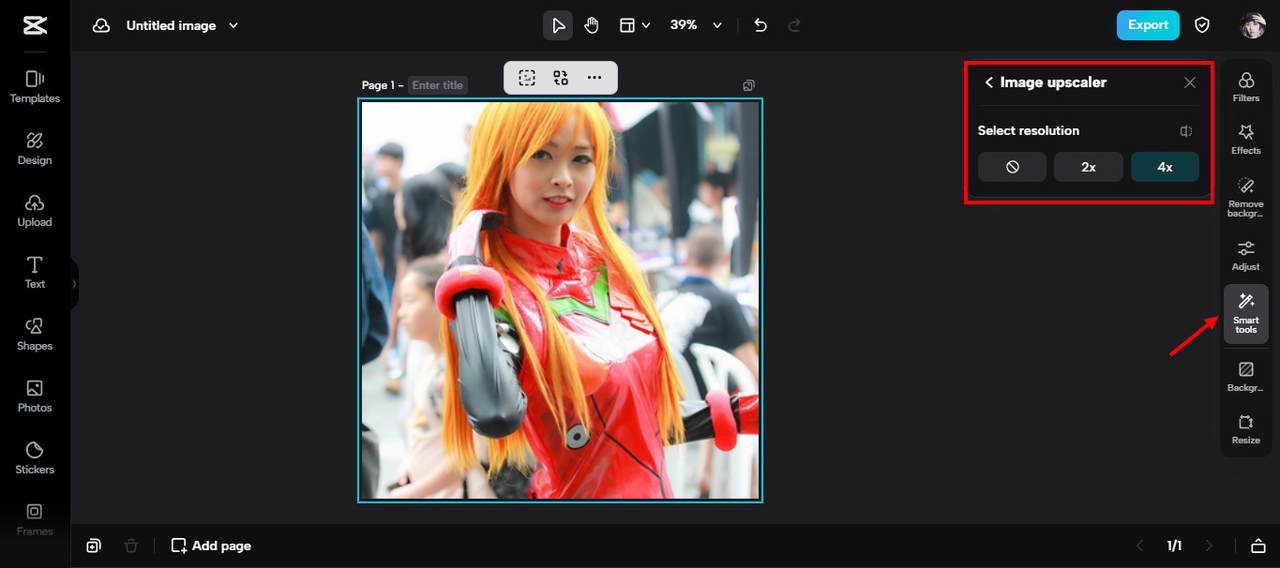Open the Untitled image title dropdown

(182, 26)
